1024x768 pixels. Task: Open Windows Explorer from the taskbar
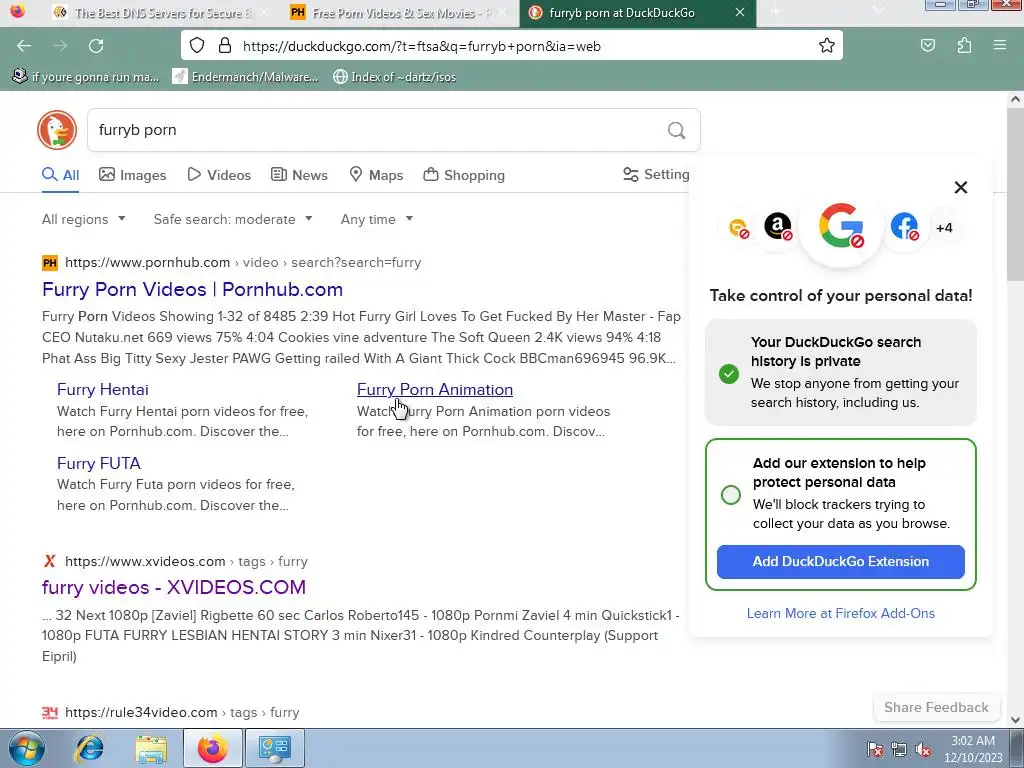point(152,748)
